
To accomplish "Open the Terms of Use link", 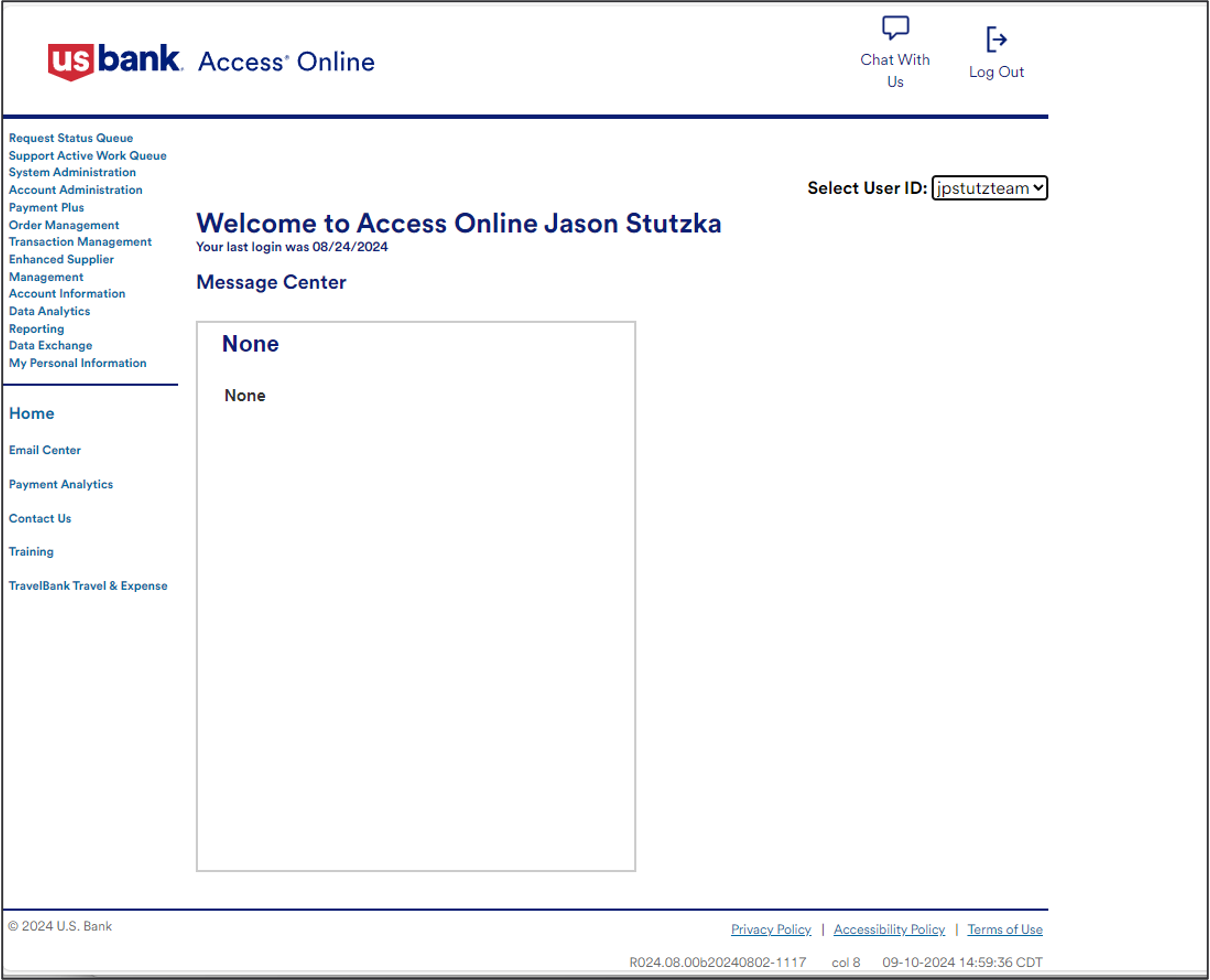I will (1005, 930).
